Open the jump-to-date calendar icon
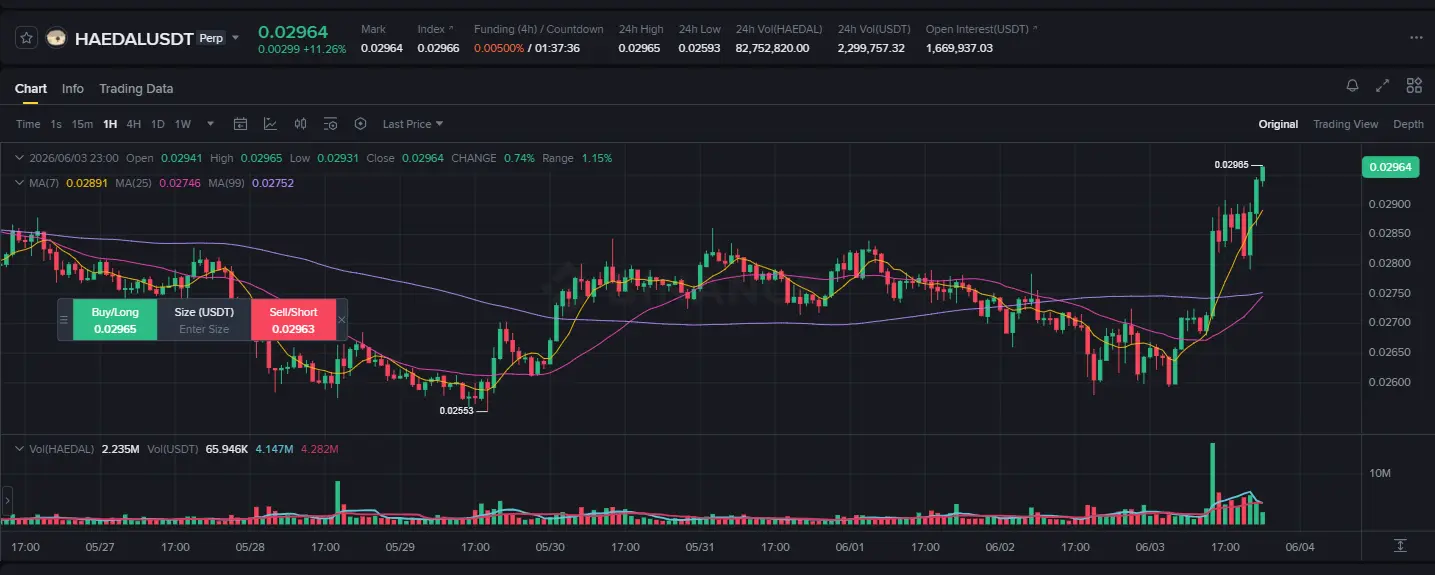Viewport: 1435px width, 575px height. point(240,124)
